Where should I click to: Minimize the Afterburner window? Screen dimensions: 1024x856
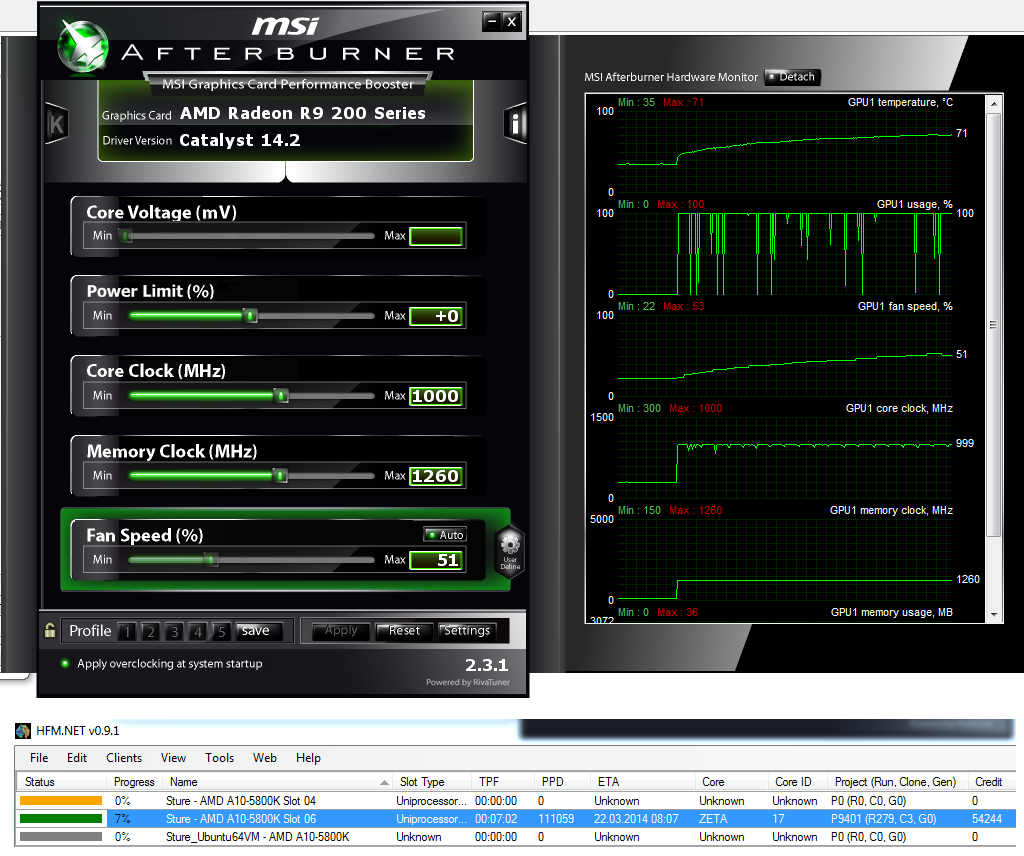pyautogui.click(x=492, y=22)
